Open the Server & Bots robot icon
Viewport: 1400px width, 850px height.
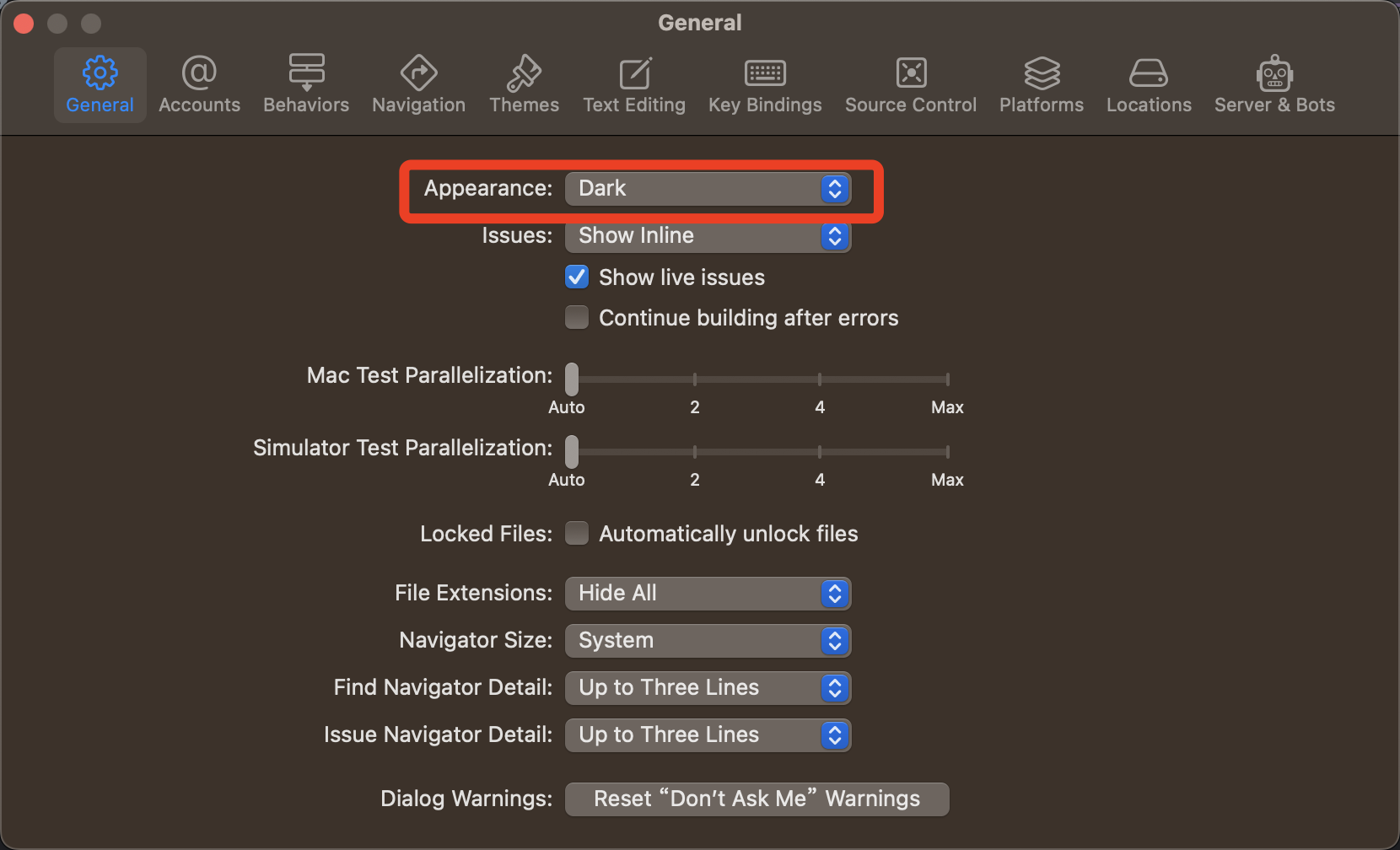click(x=1274, y=74)
